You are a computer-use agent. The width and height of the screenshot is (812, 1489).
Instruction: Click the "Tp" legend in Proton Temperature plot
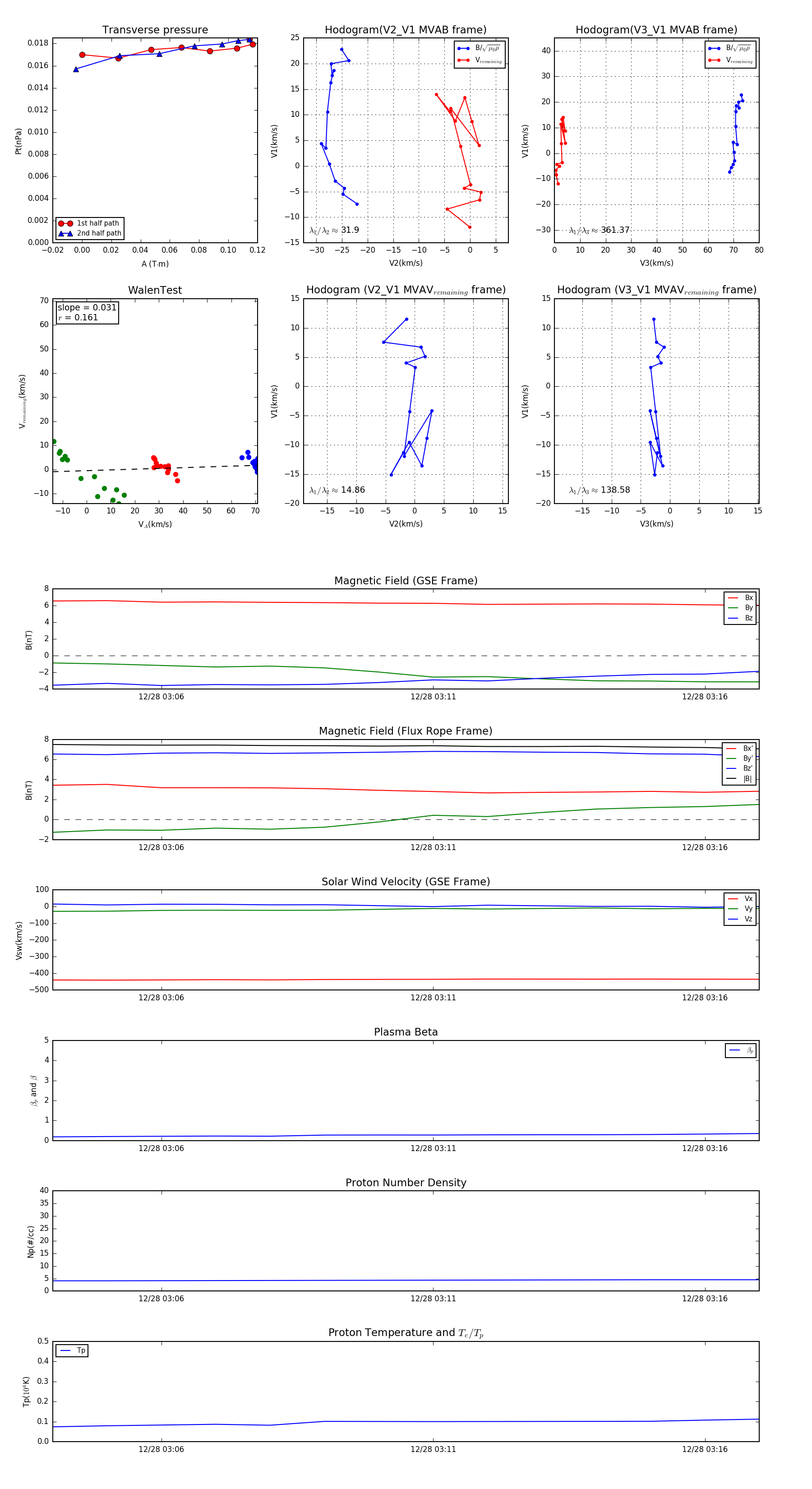[72, 1351]
